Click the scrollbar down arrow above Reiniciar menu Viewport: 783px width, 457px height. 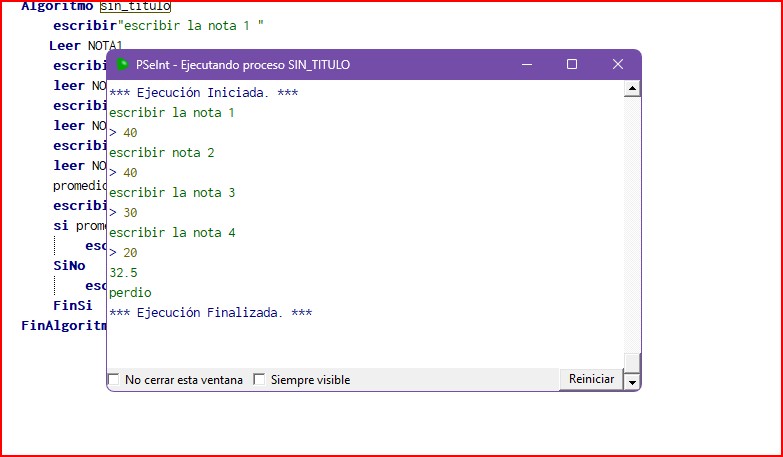(631, 360)
